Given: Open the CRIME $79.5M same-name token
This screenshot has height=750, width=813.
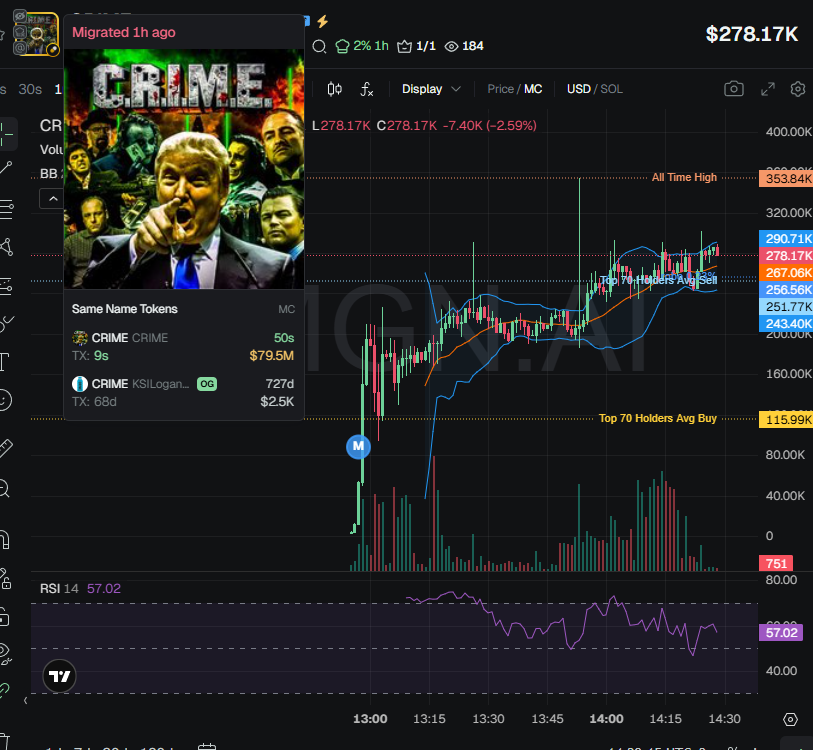Looking at the screenshot, I should point(183,346).
